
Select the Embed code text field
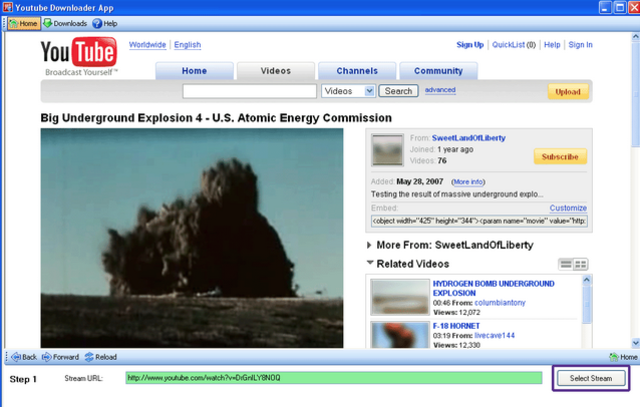click(x=479, y=221)
